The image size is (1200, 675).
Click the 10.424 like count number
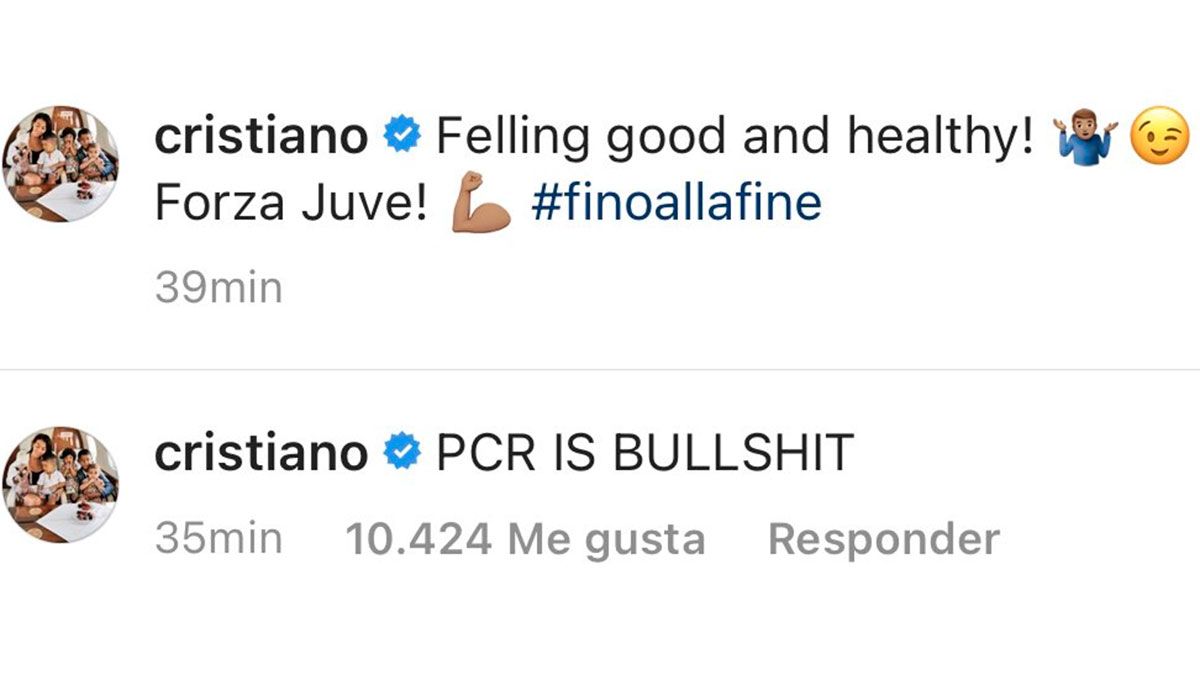click(418, 539)
